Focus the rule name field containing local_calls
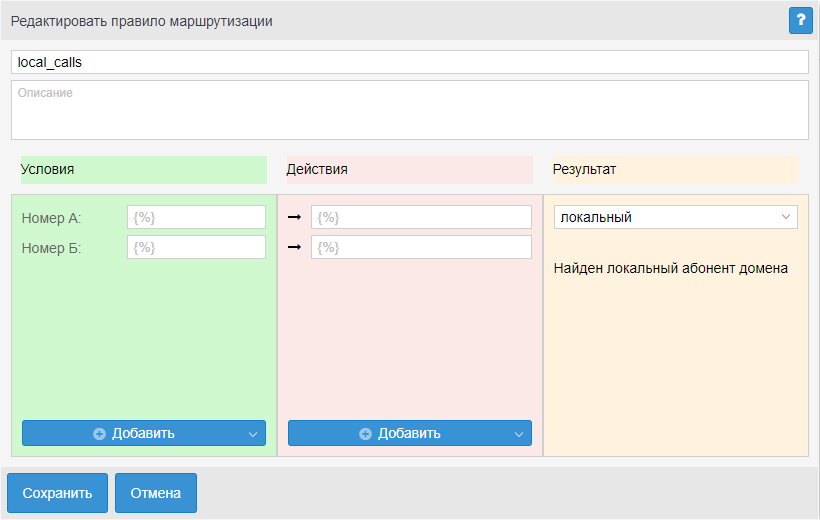This screenshot has width=820, height=520. click(409, 62)
